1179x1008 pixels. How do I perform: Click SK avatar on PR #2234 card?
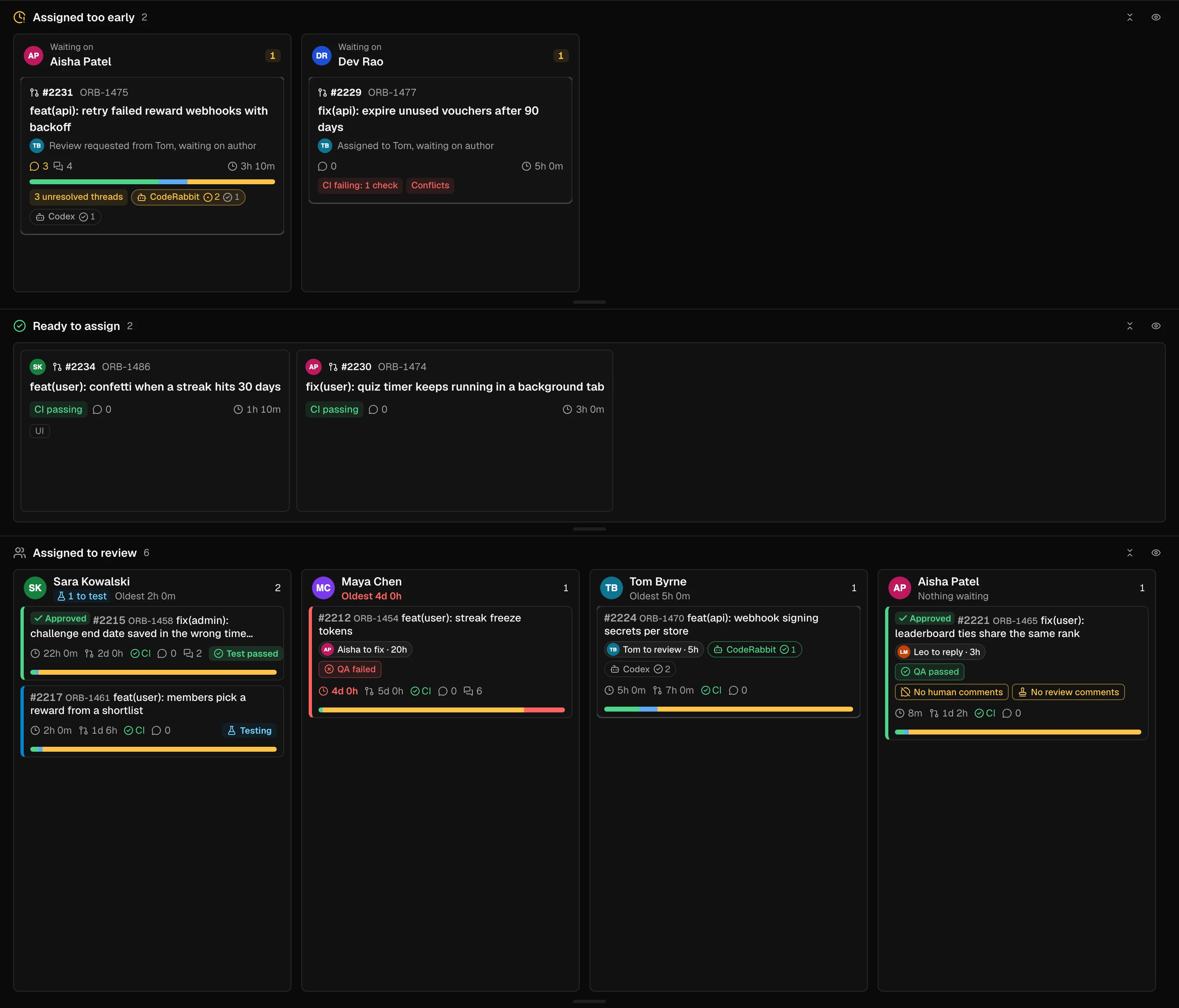coord(38,367)
